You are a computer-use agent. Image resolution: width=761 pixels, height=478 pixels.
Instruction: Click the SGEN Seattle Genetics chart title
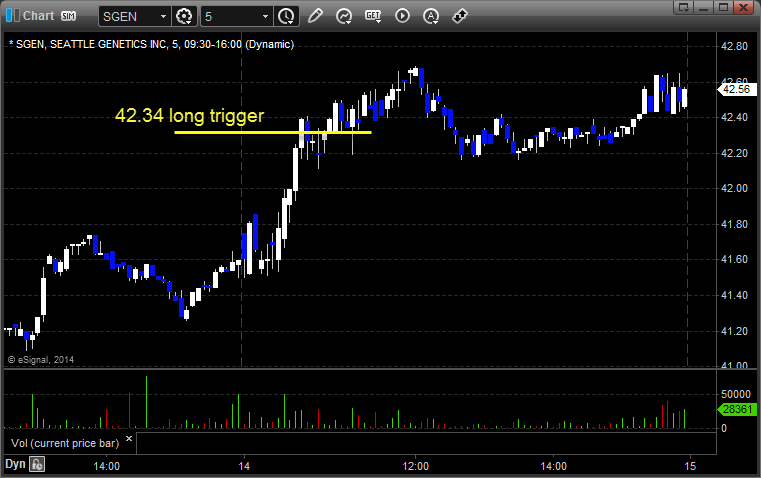tap(151, 44)
